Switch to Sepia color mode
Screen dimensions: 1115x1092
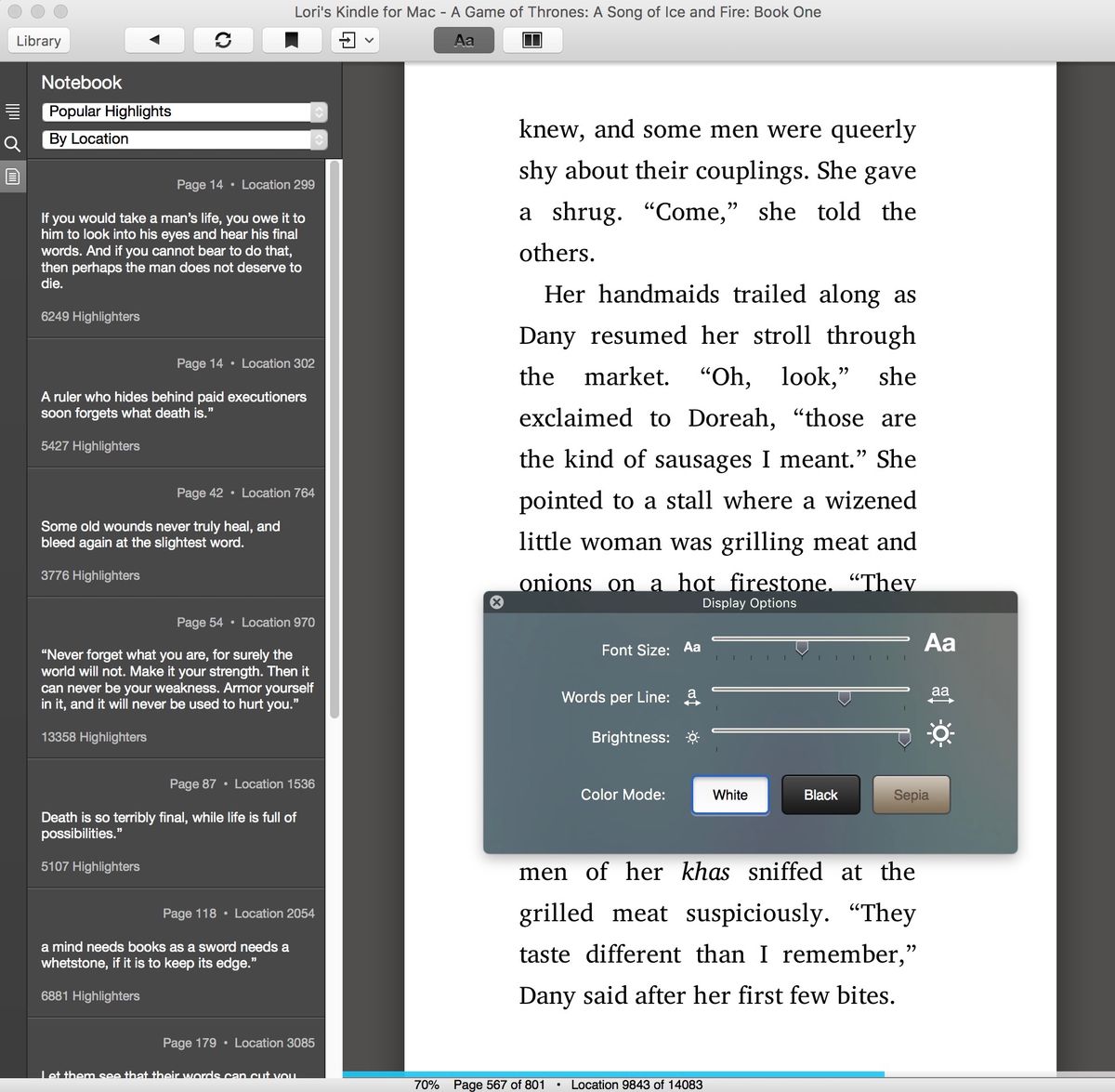pos(911,795)
